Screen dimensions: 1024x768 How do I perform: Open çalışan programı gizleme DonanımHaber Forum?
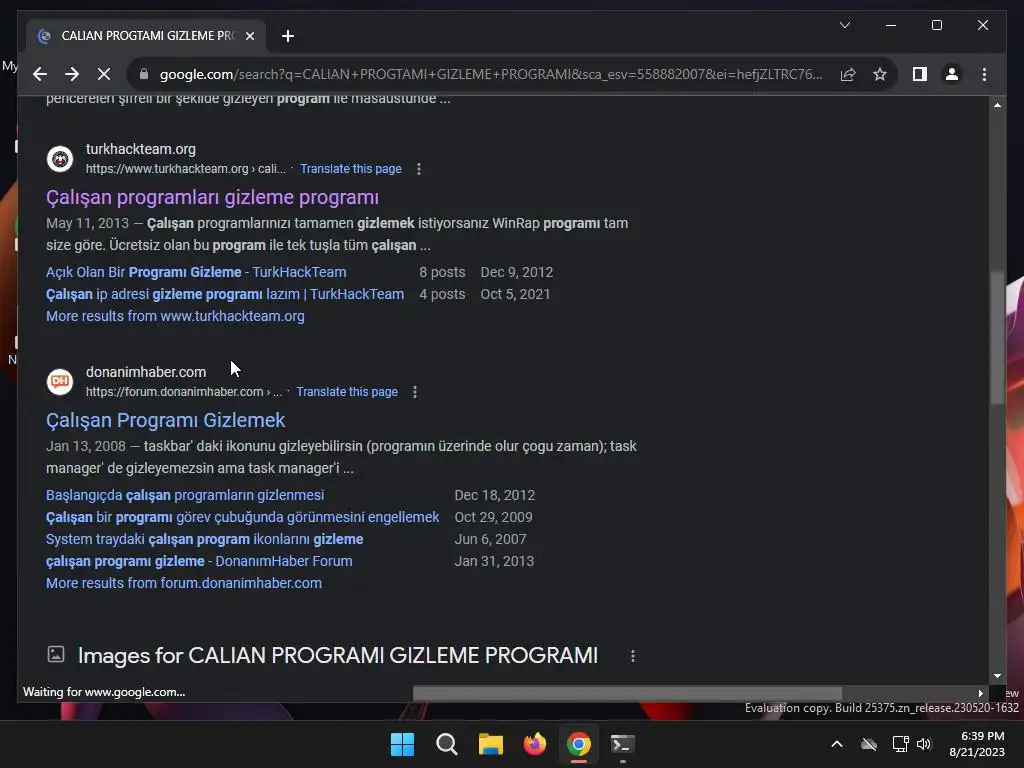tap(199, 561)
